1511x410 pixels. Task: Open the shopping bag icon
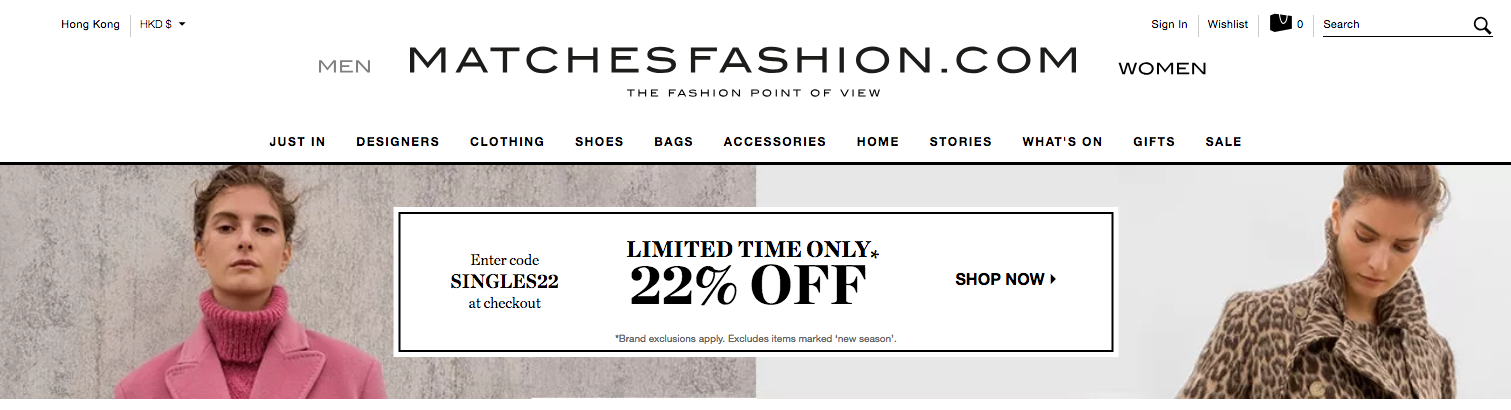pyautogui.click(x=1280, y=23)
